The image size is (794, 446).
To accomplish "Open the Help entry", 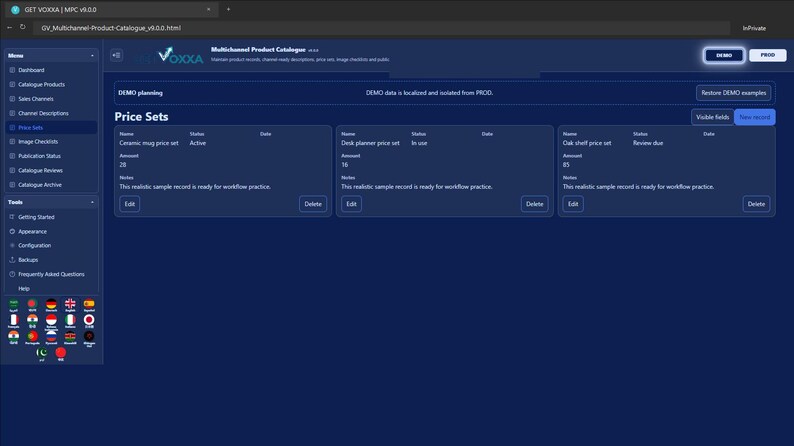I will click(51, 289).
